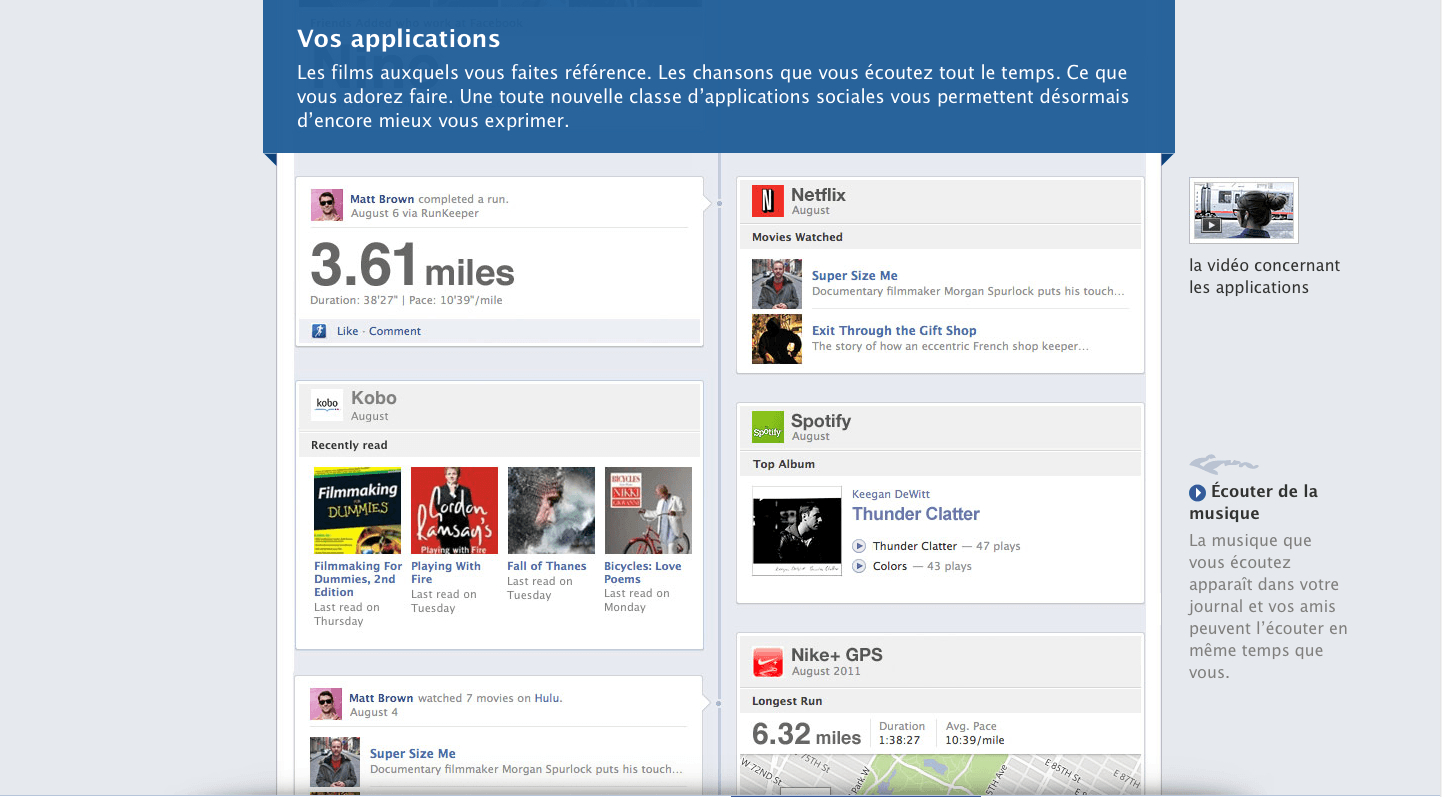The image size is (1442, 797).
Task: Click the Exit Through the Gift Shop thumbnail
Action: (777, 339)
